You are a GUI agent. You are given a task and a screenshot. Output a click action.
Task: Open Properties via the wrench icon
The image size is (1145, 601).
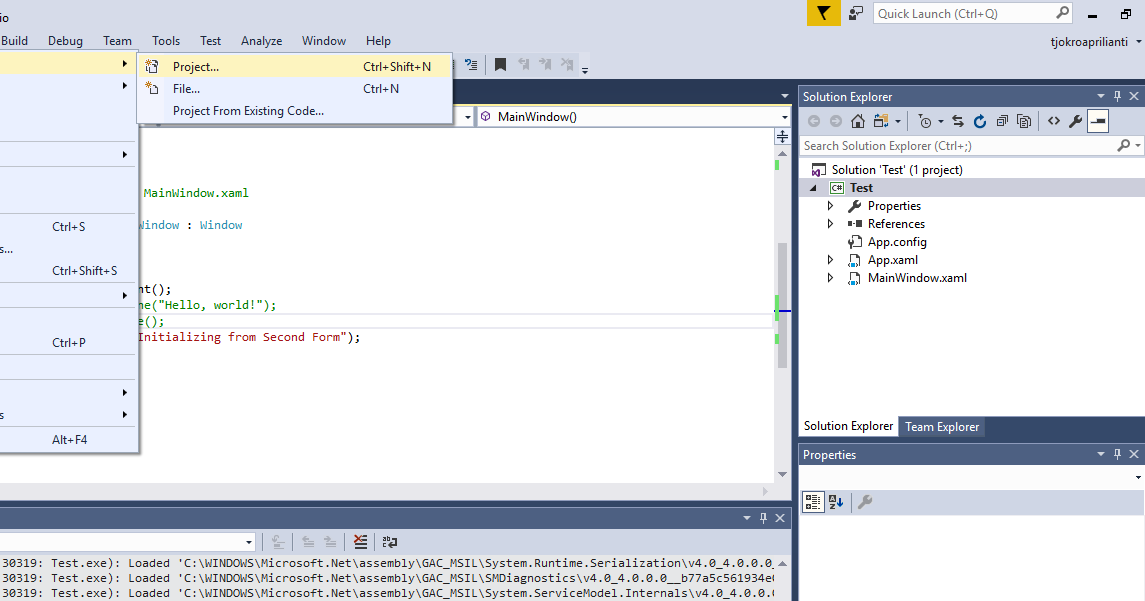click(1073, 120)
